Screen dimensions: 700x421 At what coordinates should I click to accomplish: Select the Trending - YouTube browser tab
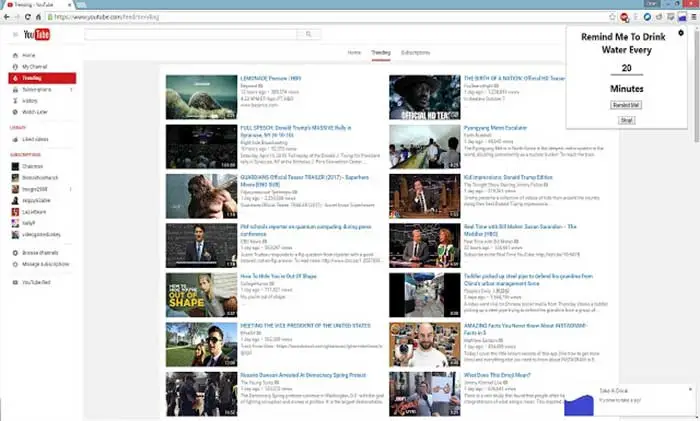pos(37,4)
